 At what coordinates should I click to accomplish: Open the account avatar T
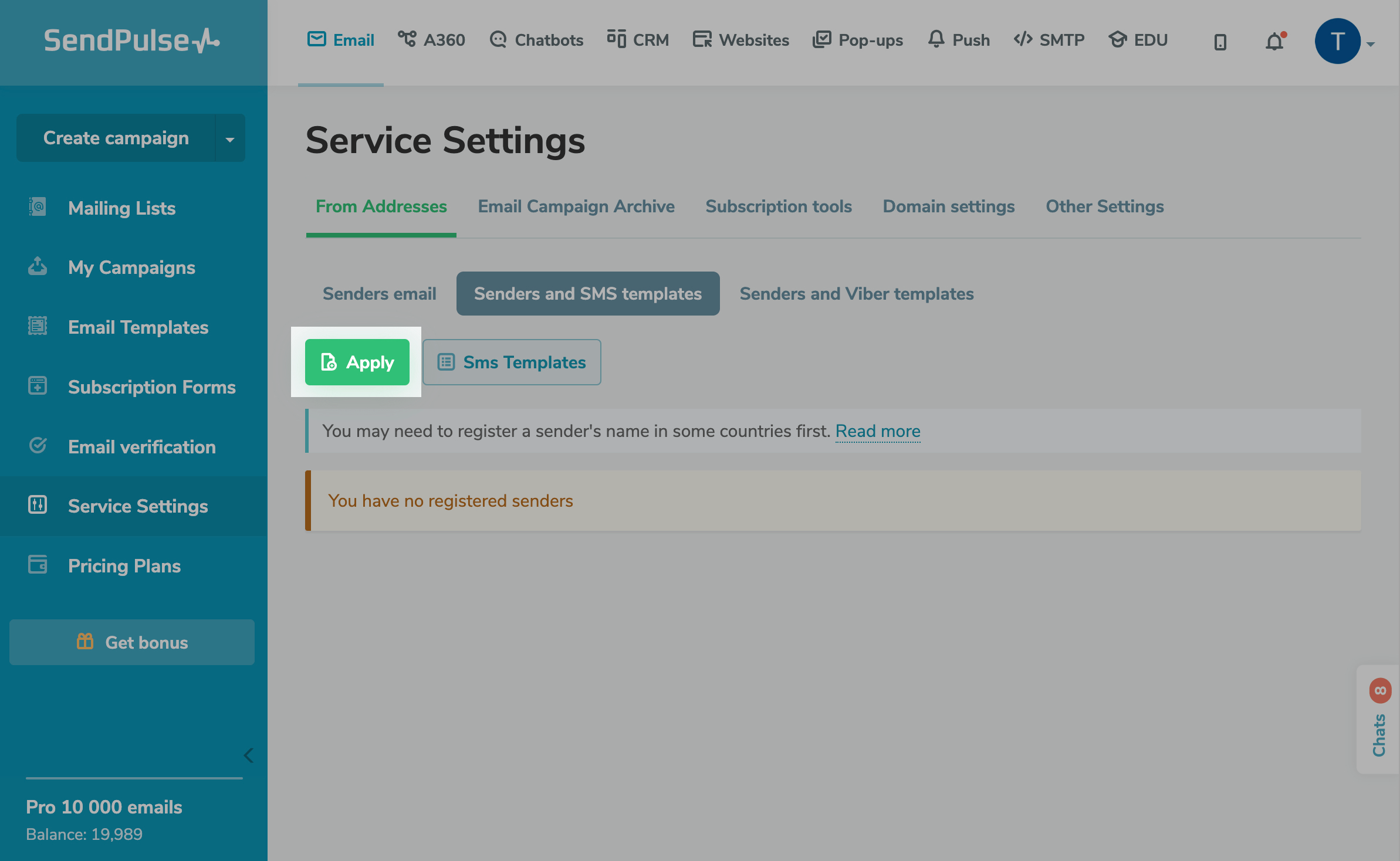coord(1337,41)
